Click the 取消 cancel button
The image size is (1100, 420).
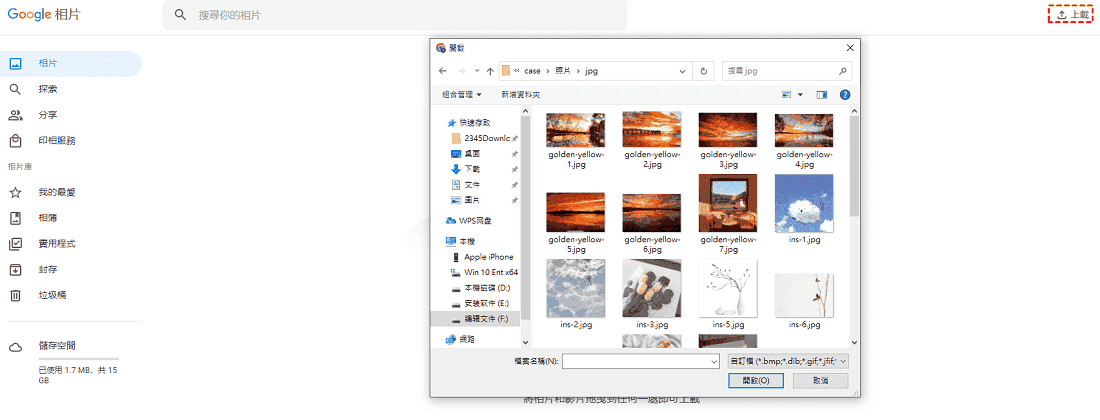click(x=820, y=381)
